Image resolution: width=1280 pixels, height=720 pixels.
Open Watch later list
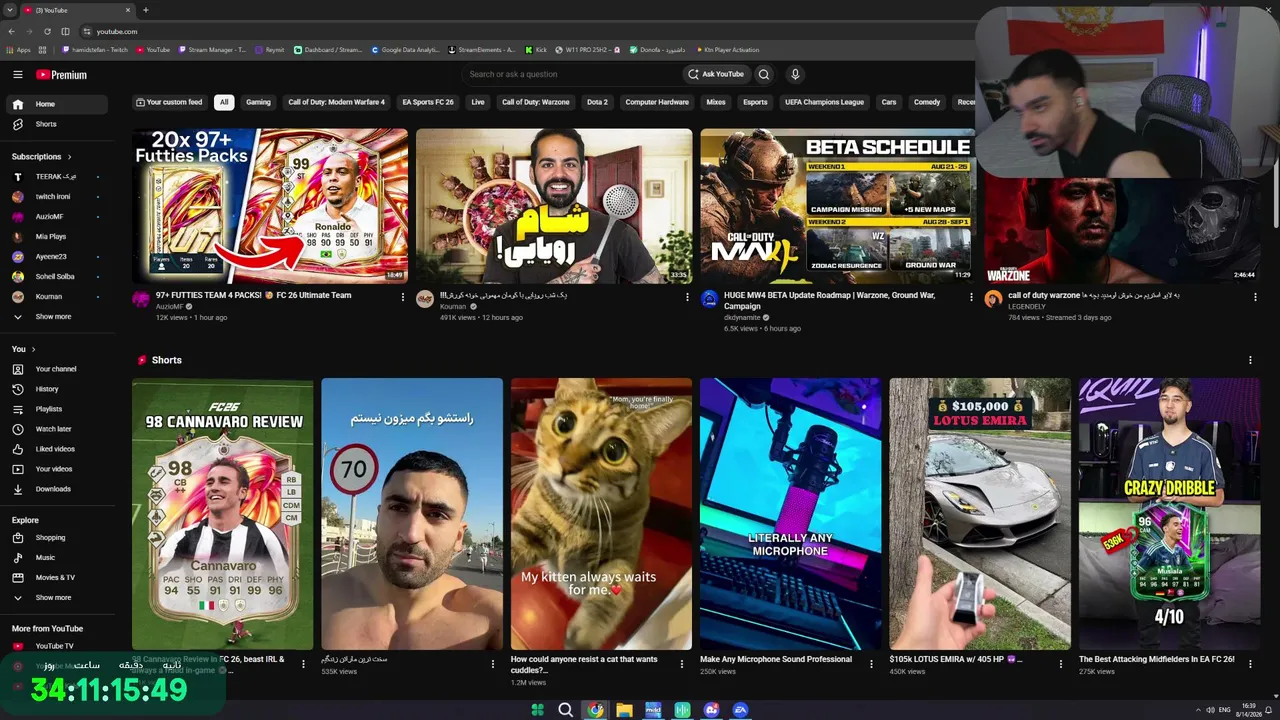click(x=56, y=429)
